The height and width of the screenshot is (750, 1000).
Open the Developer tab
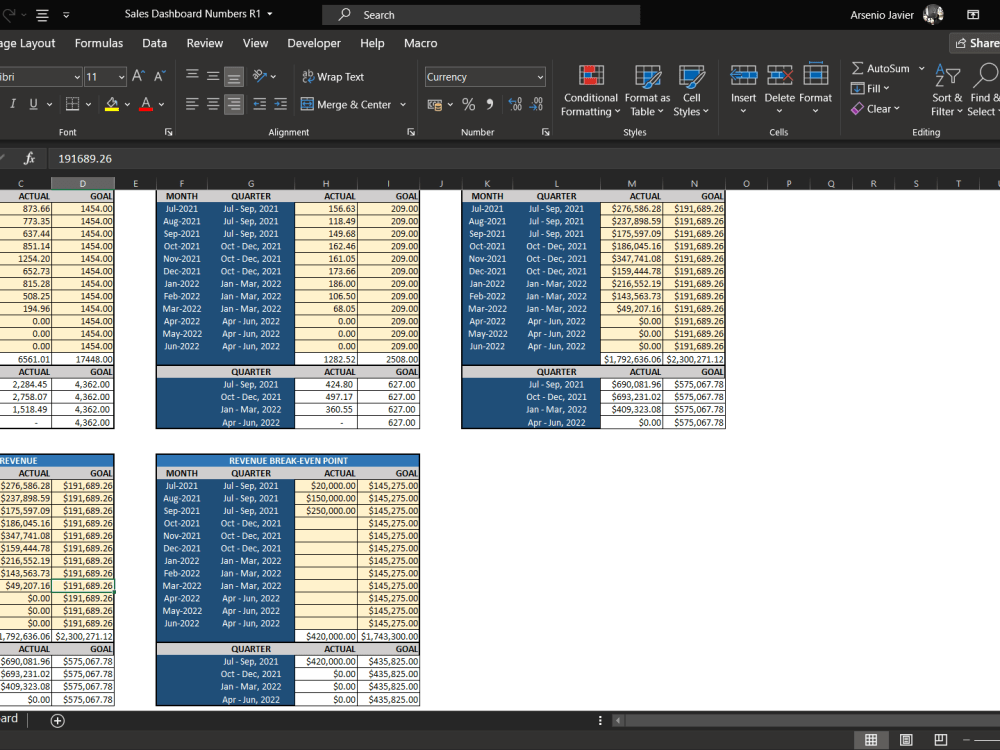click(314, 43)
